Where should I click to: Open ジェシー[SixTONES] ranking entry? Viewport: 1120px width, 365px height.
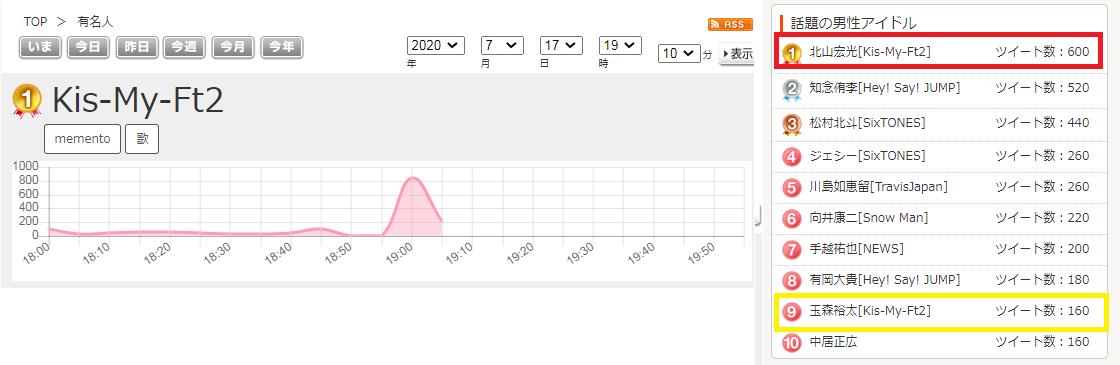tap(867, 156)
